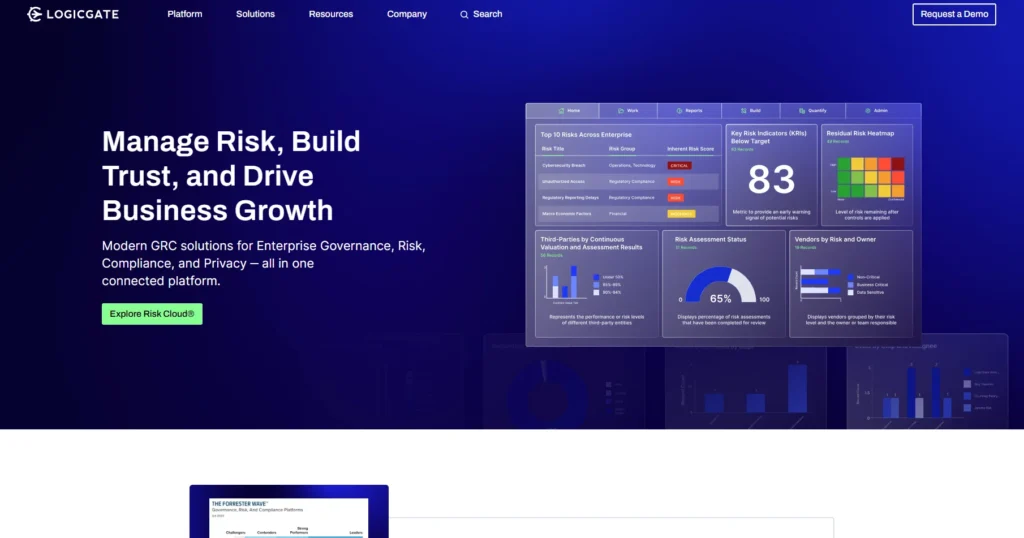
Task: Open the Admin gear icon in dashboard
Action: coord(869,111)
